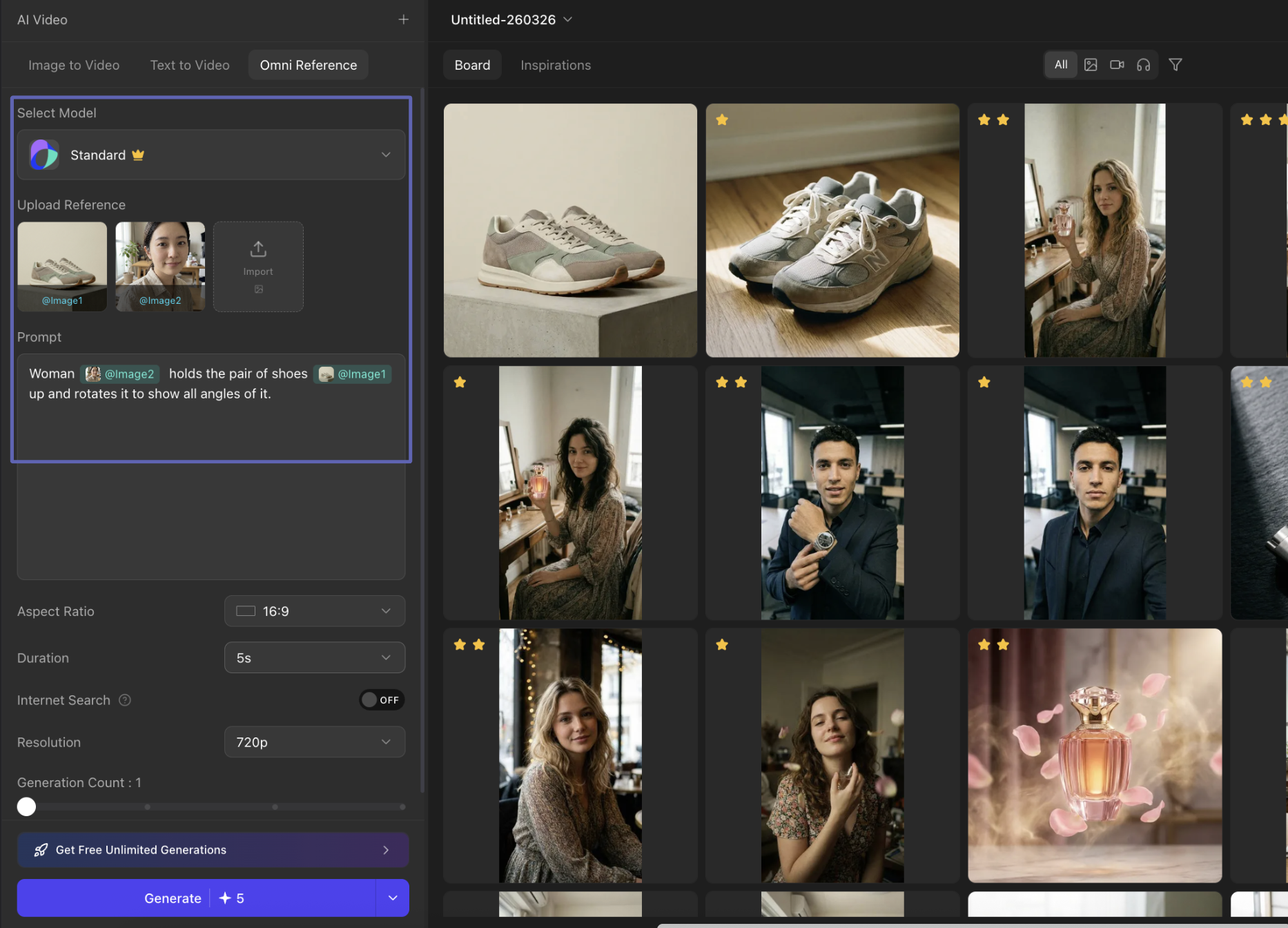Click the Generation Count slider handle

[x=26, y=806]
